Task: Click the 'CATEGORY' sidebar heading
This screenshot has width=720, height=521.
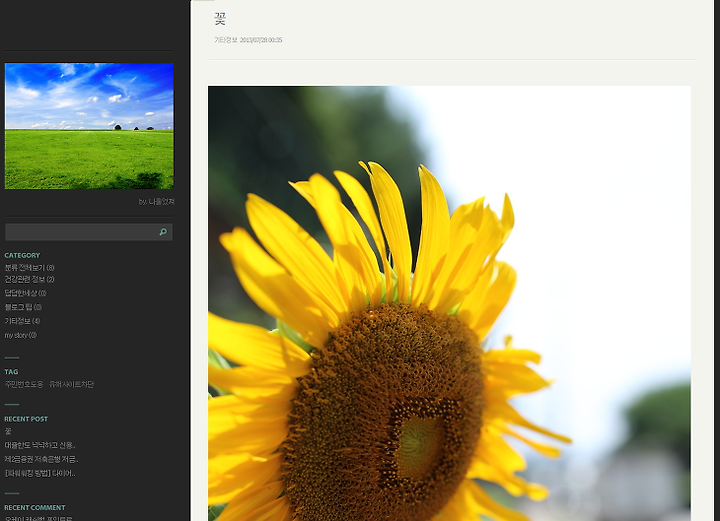Action: (x=22, y=255)
